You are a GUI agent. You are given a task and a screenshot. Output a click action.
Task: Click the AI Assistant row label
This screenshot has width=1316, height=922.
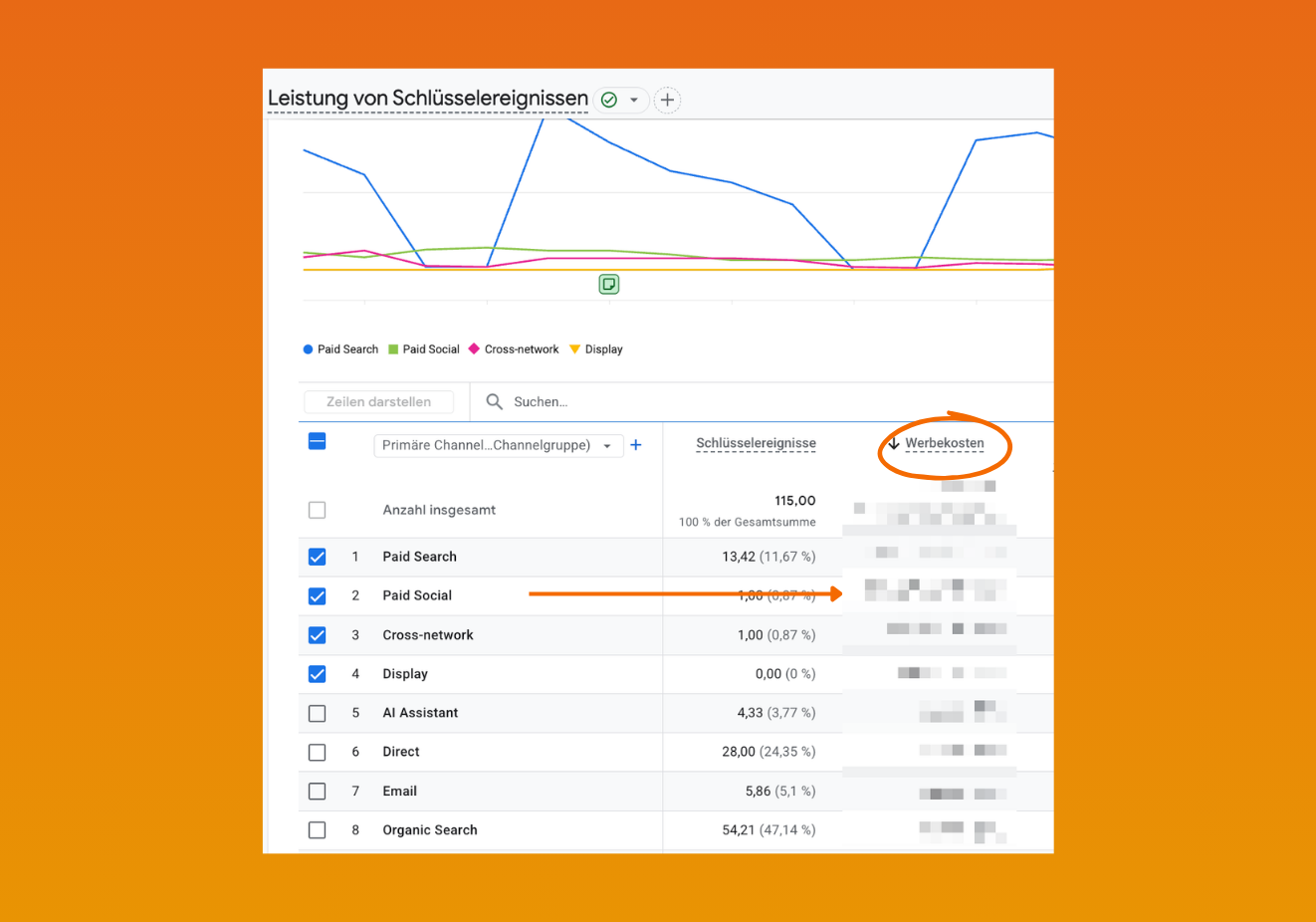421,713
